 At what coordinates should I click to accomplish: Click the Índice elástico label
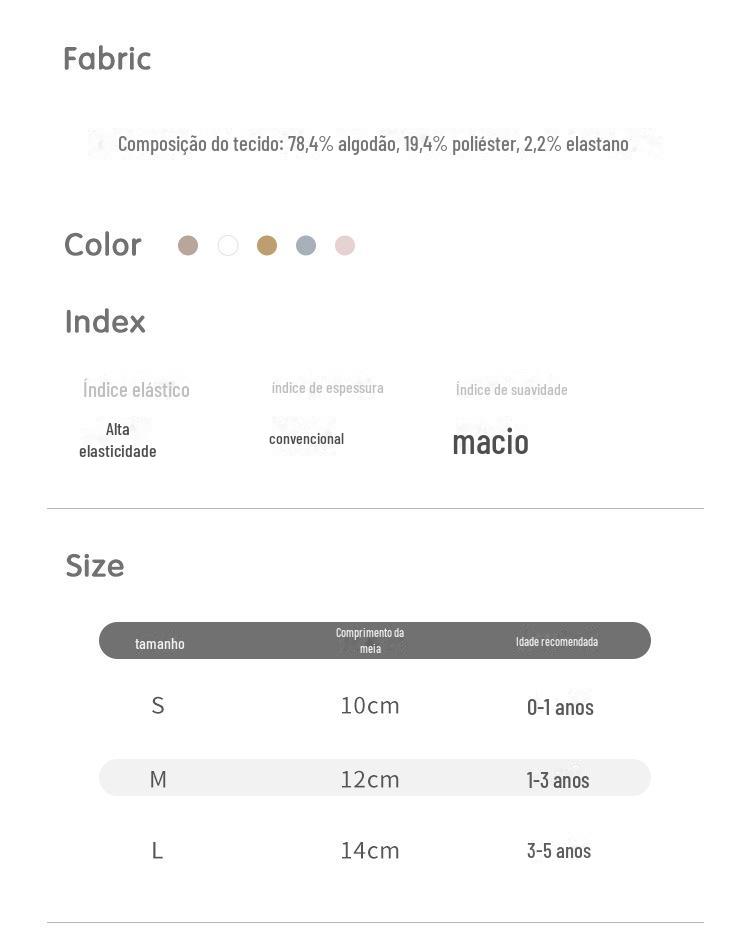click(x=136, y=390)
